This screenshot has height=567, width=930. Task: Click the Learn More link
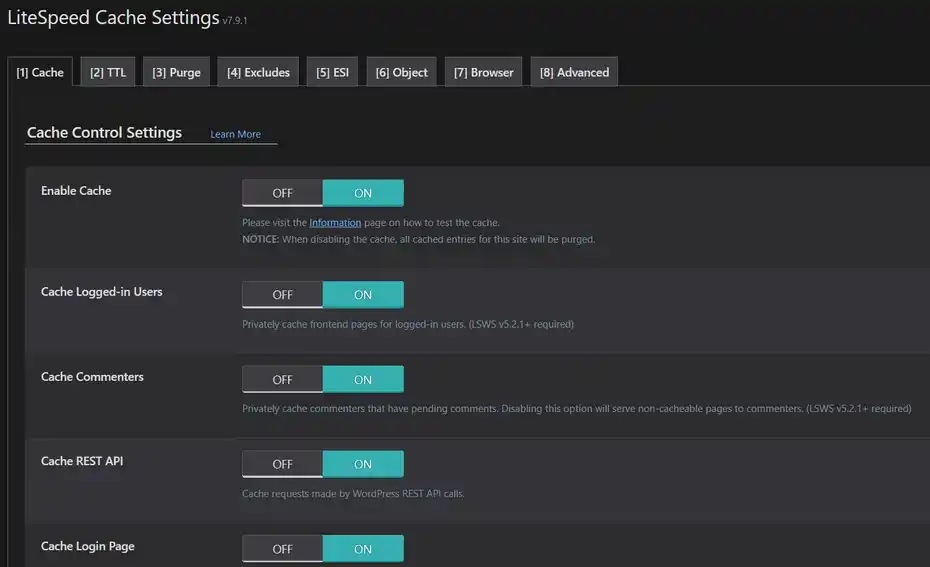[235, 134]
